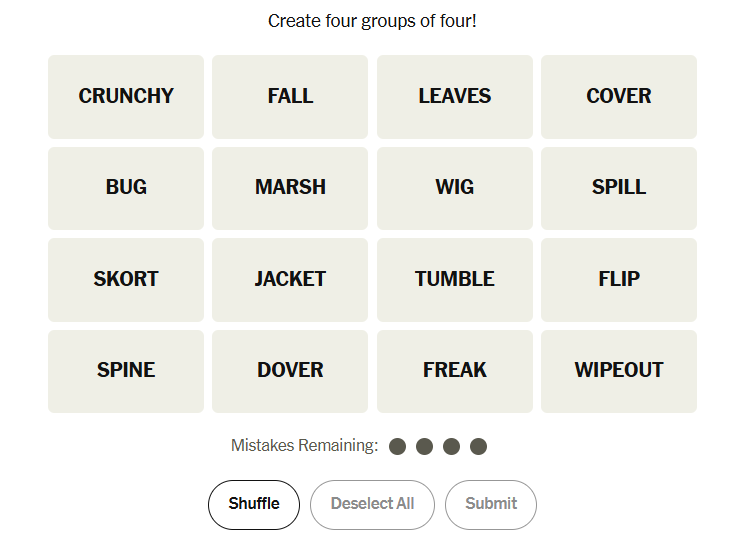Viewport: 749px width, 558px height.
Task: Choose the BUG word tile
Action: 126,188
